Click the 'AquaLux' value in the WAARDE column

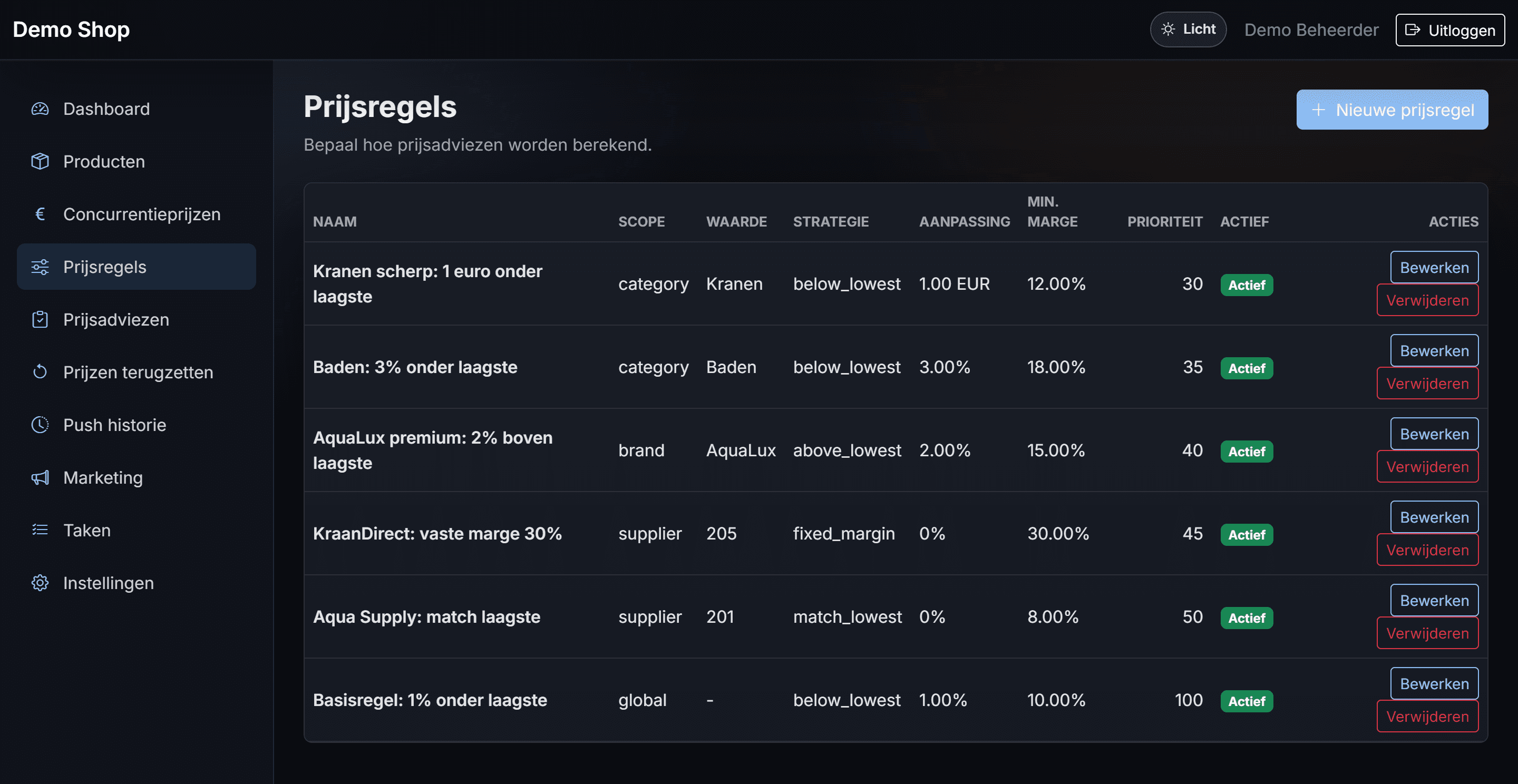pyautogui.click(x=741, y=450)
